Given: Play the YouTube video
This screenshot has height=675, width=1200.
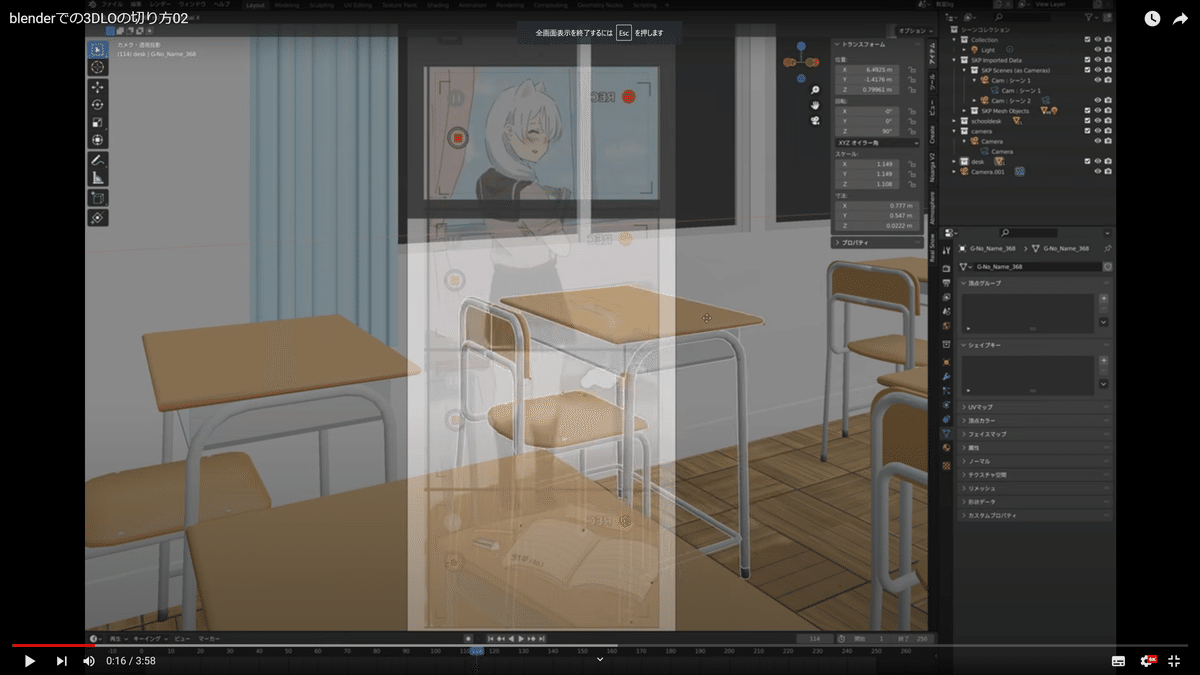Looking at the screenshot, I should click(x=29, y=661).
